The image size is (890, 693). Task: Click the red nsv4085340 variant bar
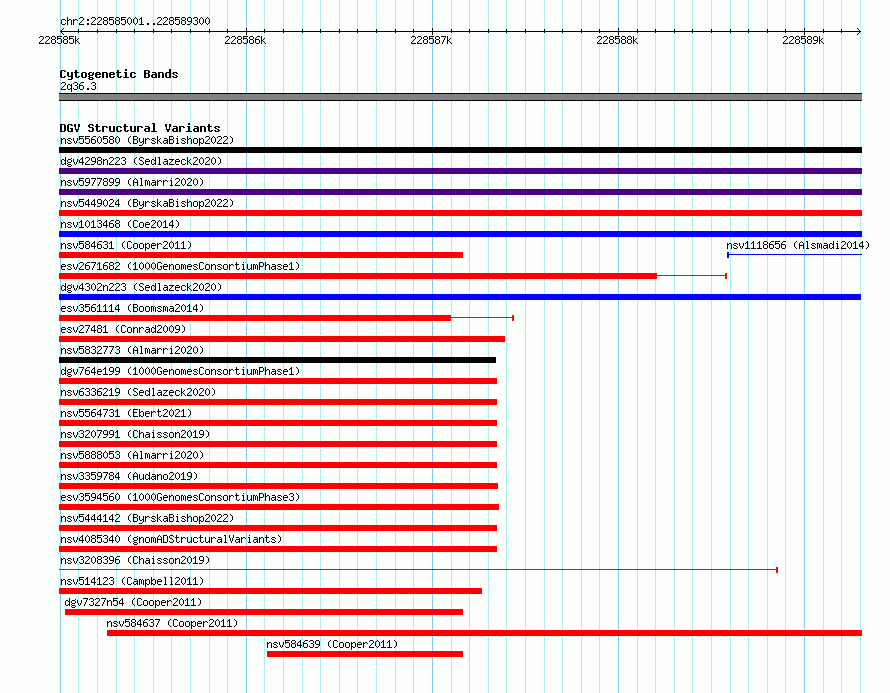point(278,549)
